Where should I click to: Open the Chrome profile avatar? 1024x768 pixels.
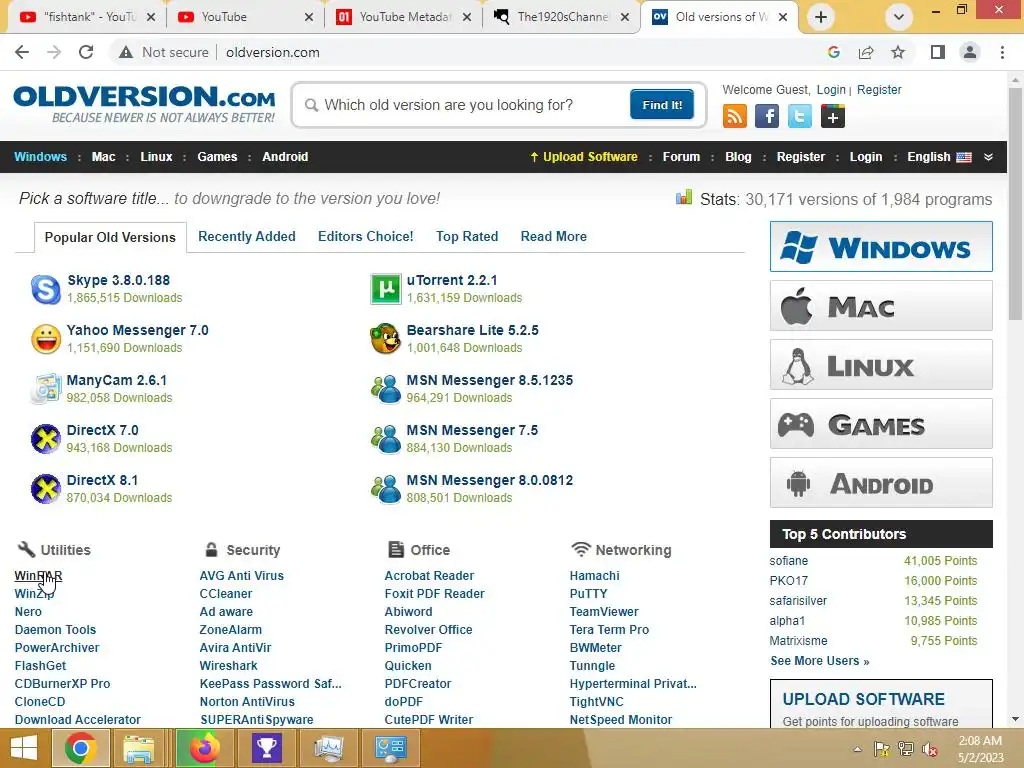pos(970,52)
